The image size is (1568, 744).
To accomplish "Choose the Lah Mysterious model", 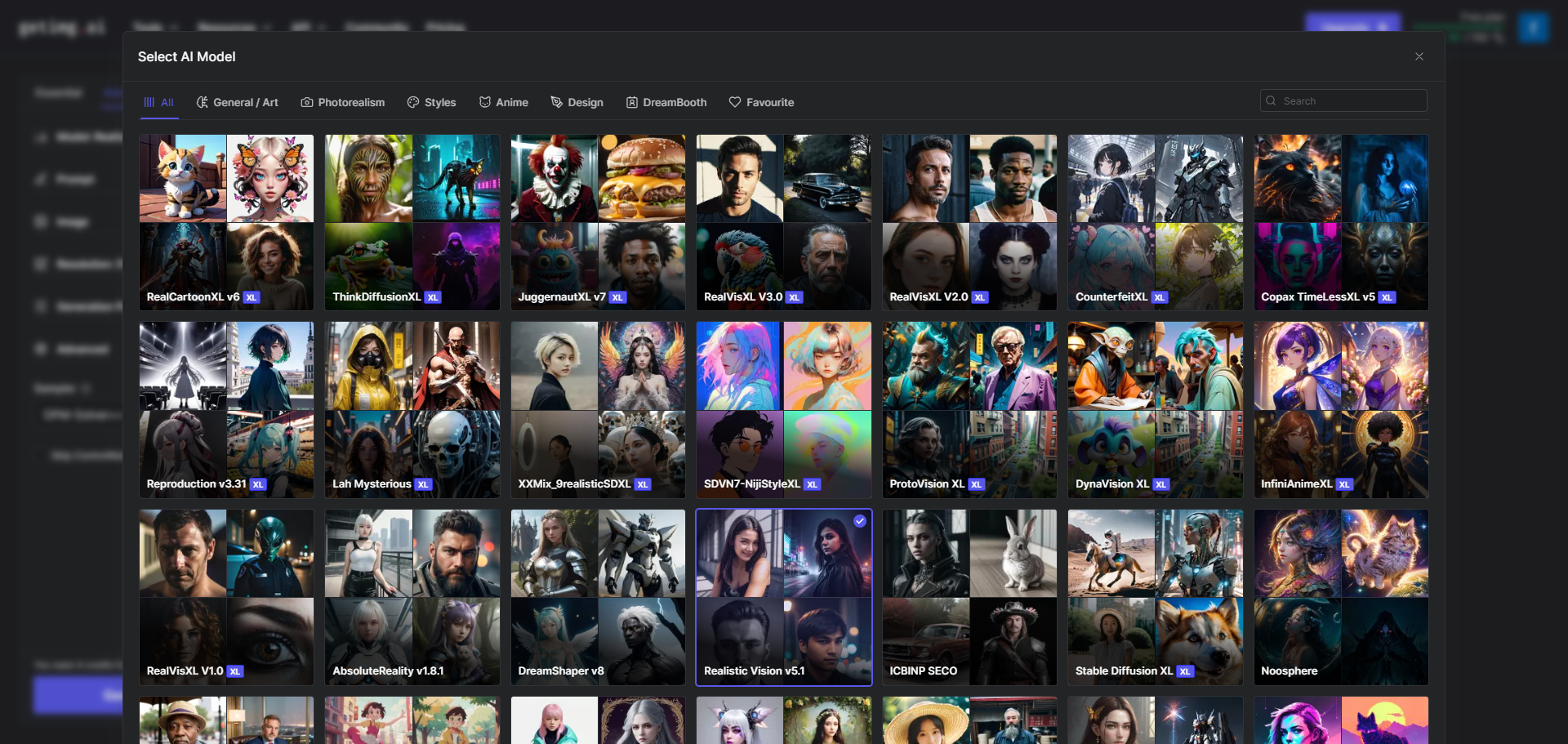I will [412, 410].
